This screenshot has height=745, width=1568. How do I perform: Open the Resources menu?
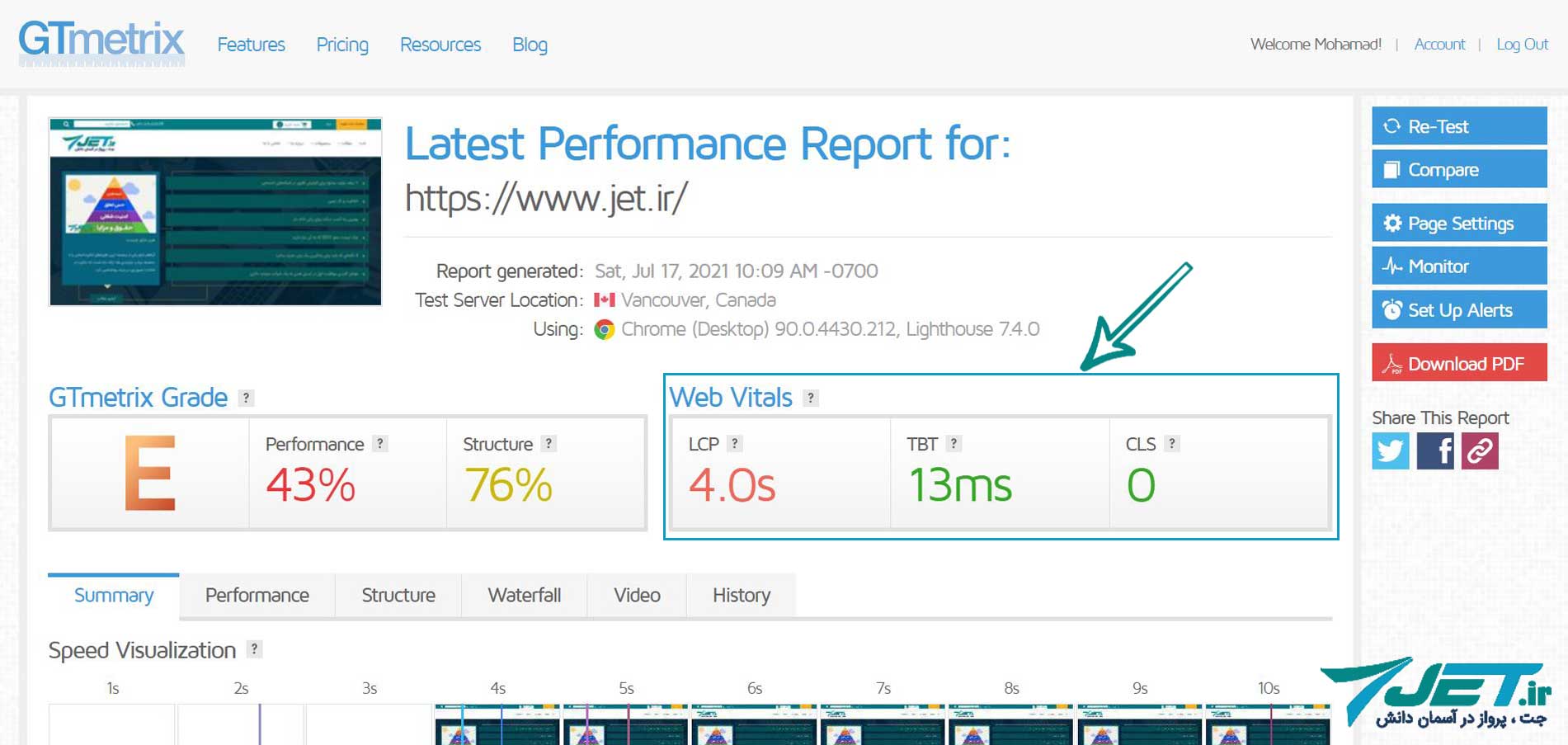click(440, 45)
